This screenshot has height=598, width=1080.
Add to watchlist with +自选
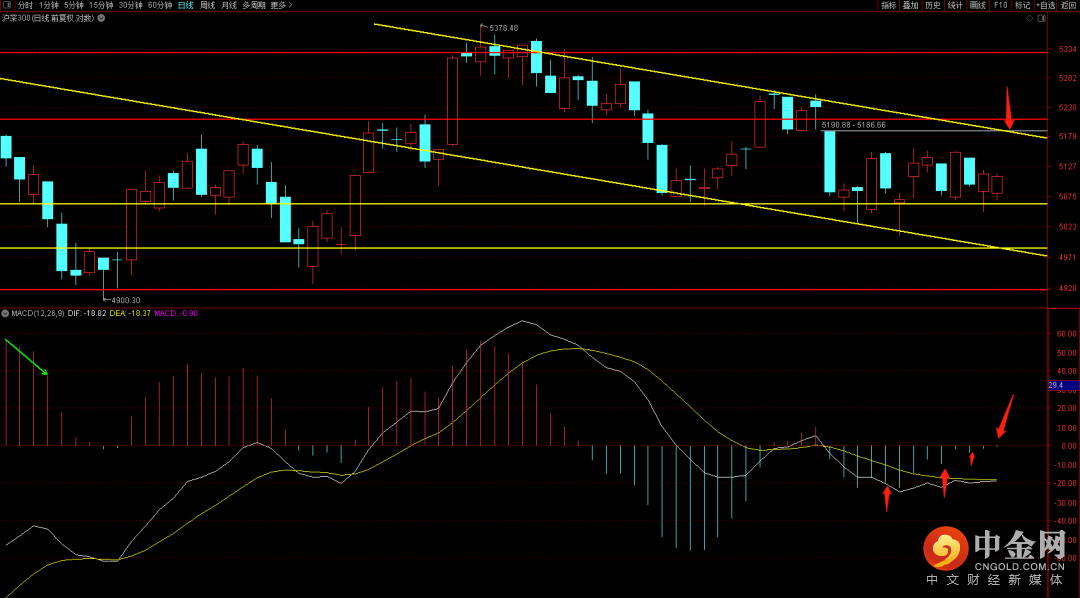click(1045, 5)
